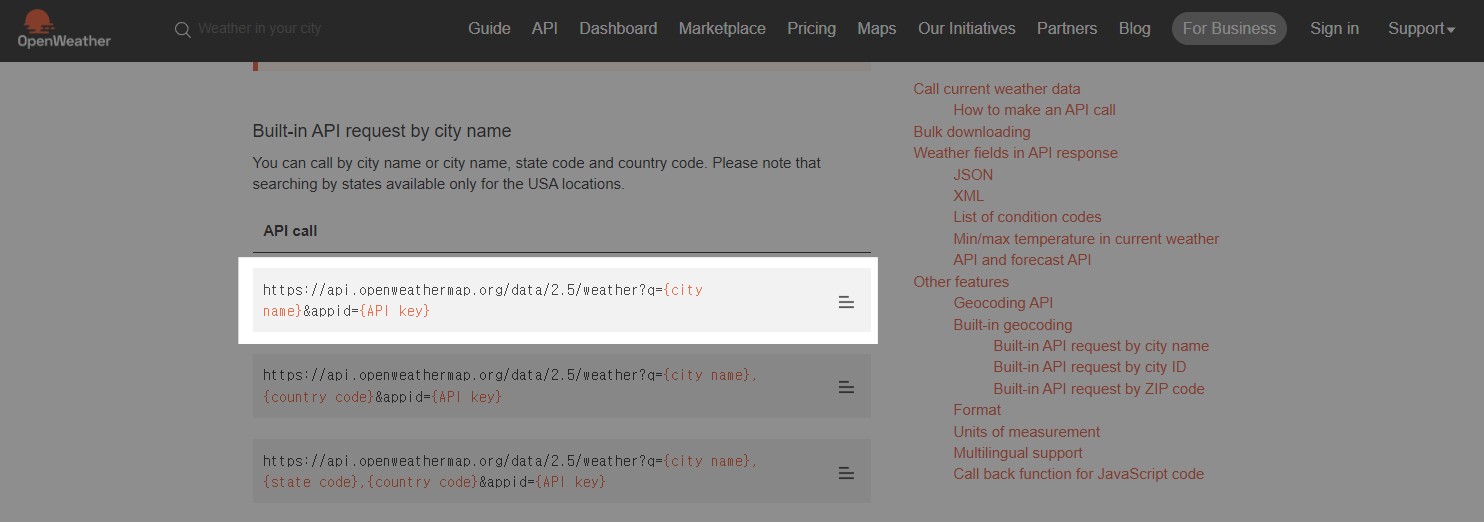Open 'Call back function for JavaScript code' link
This screenshot has width=1484, height=522.
click(x=1078, y=474)
